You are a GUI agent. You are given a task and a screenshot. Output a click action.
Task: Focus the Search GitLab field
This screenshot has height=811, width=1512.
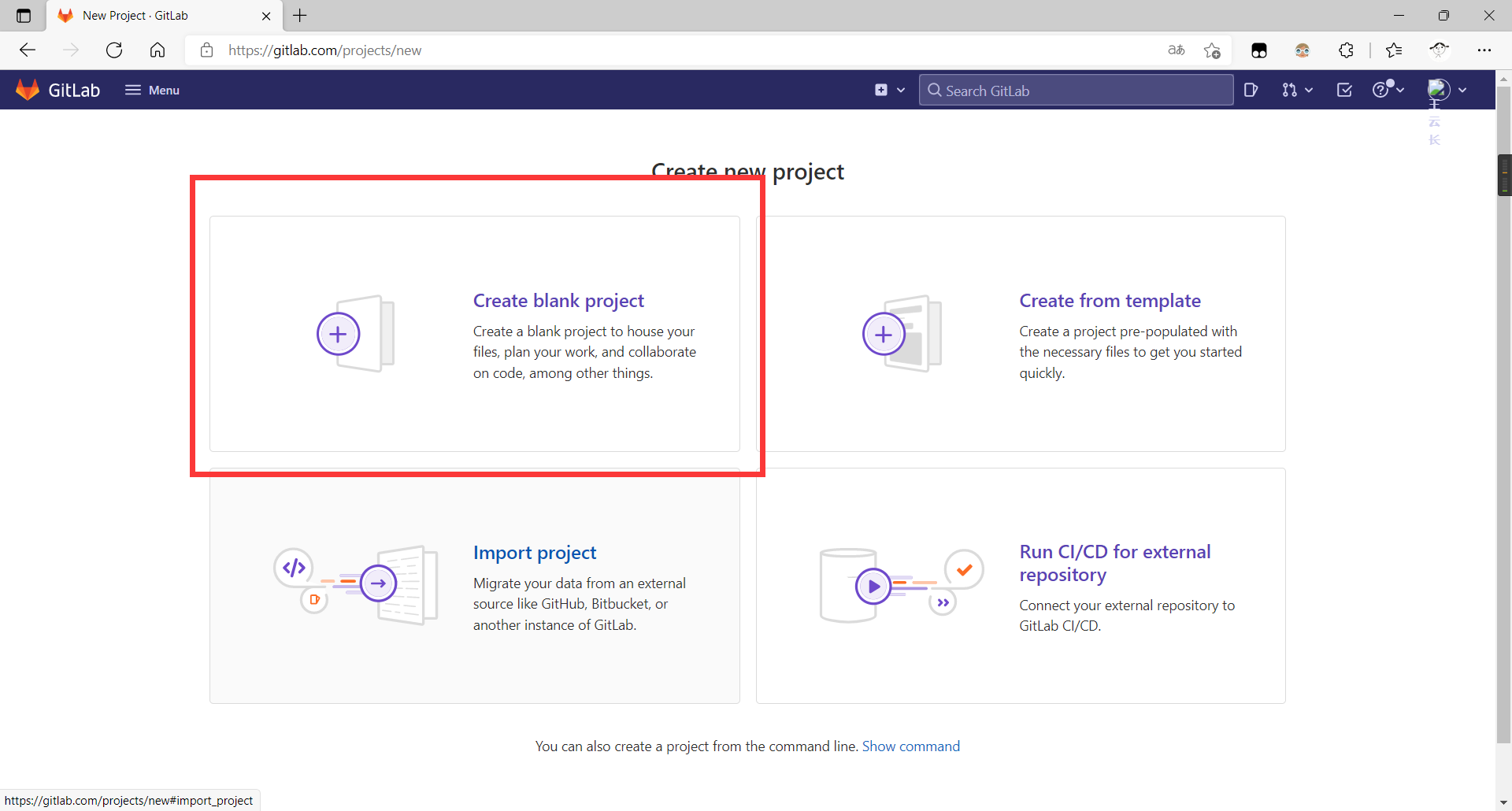(x=1076, y=90)
